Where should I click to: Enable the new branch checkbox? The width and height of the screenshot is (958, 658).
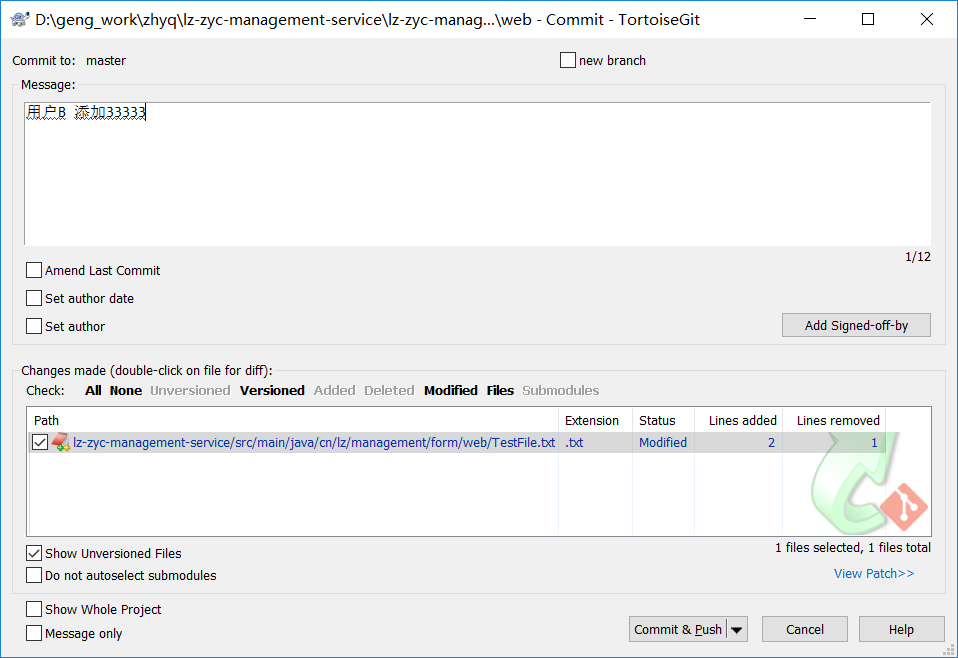[568, 60]
